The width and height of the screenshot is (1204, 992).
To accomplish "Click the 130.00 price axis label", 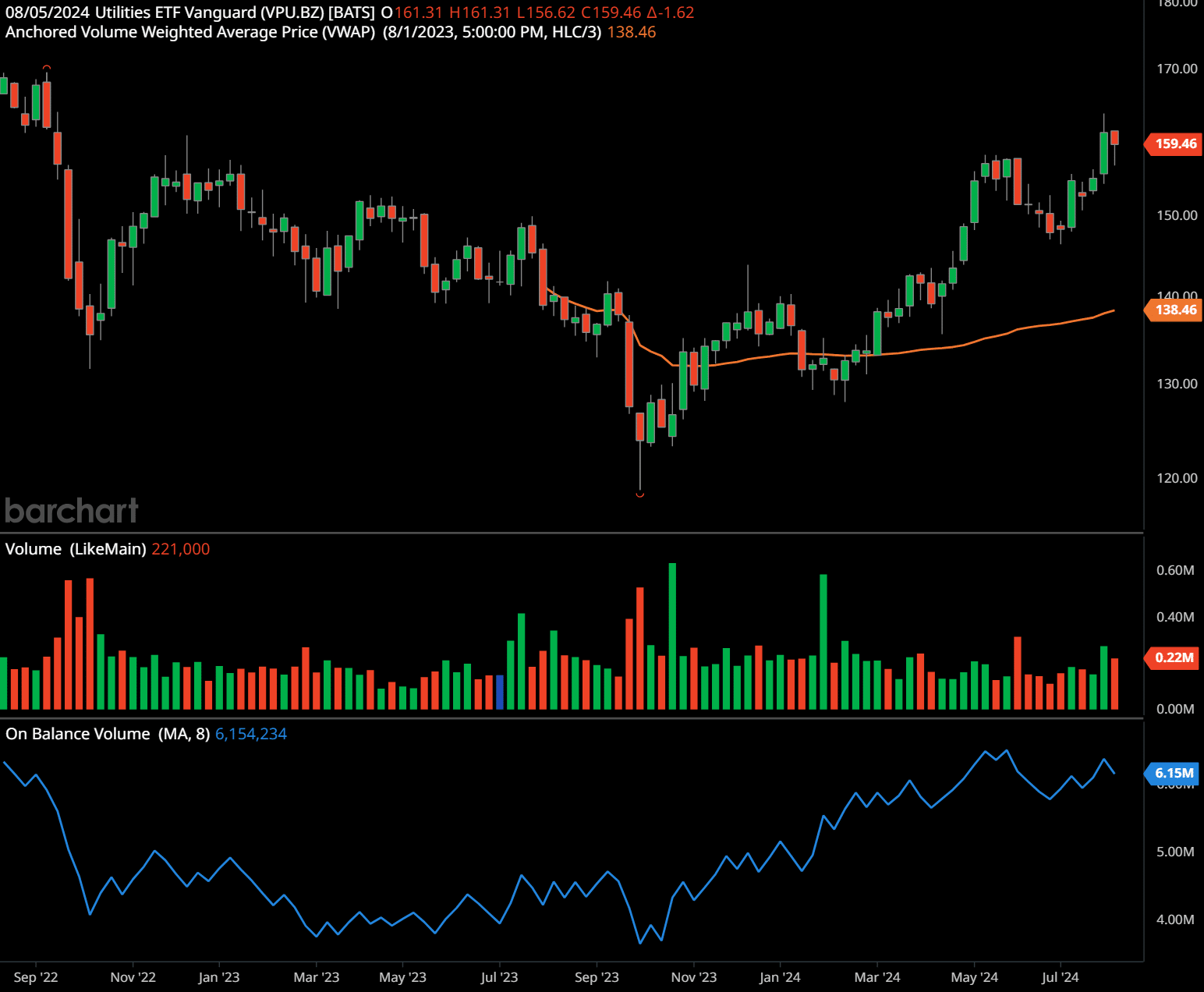I will 1177,384.
